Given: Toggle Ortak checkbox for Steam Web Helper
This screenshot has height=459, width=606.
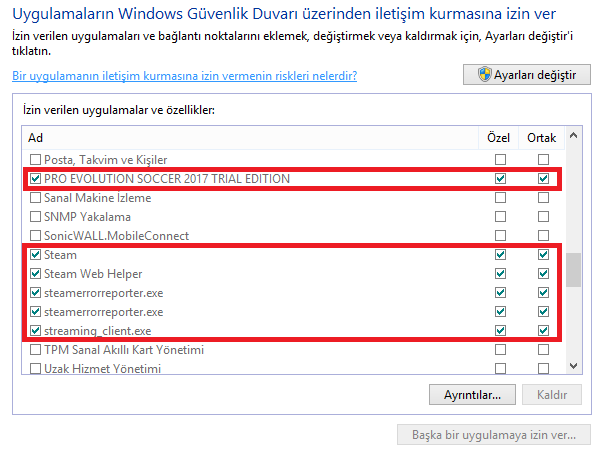Looking at the screenshot, I should [x=543, y=274].
